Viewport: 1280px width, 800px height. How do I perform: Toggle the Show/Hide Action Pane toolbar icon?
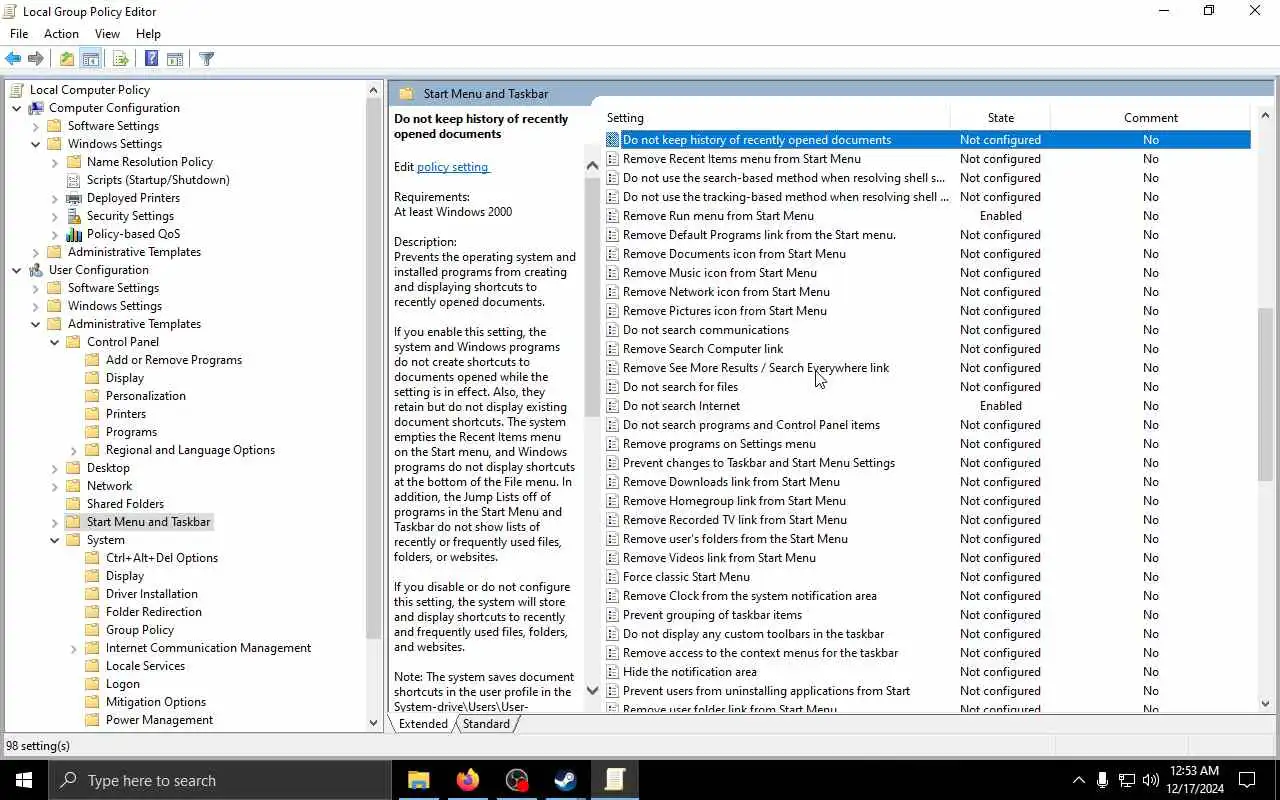point(174,59)
